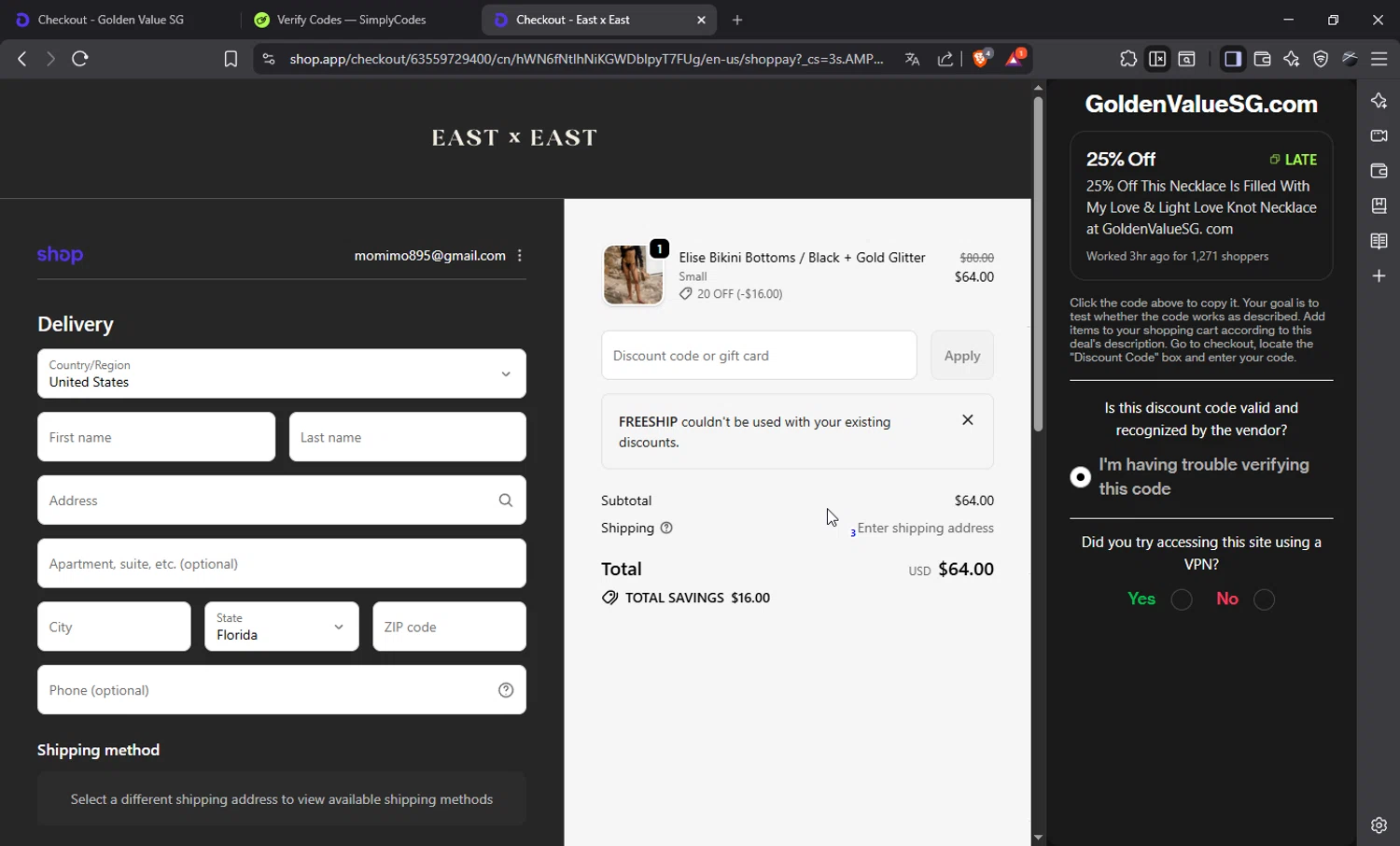Go back with the browser back arrow
1400x846 pixels.
click(x=22, y=59)
